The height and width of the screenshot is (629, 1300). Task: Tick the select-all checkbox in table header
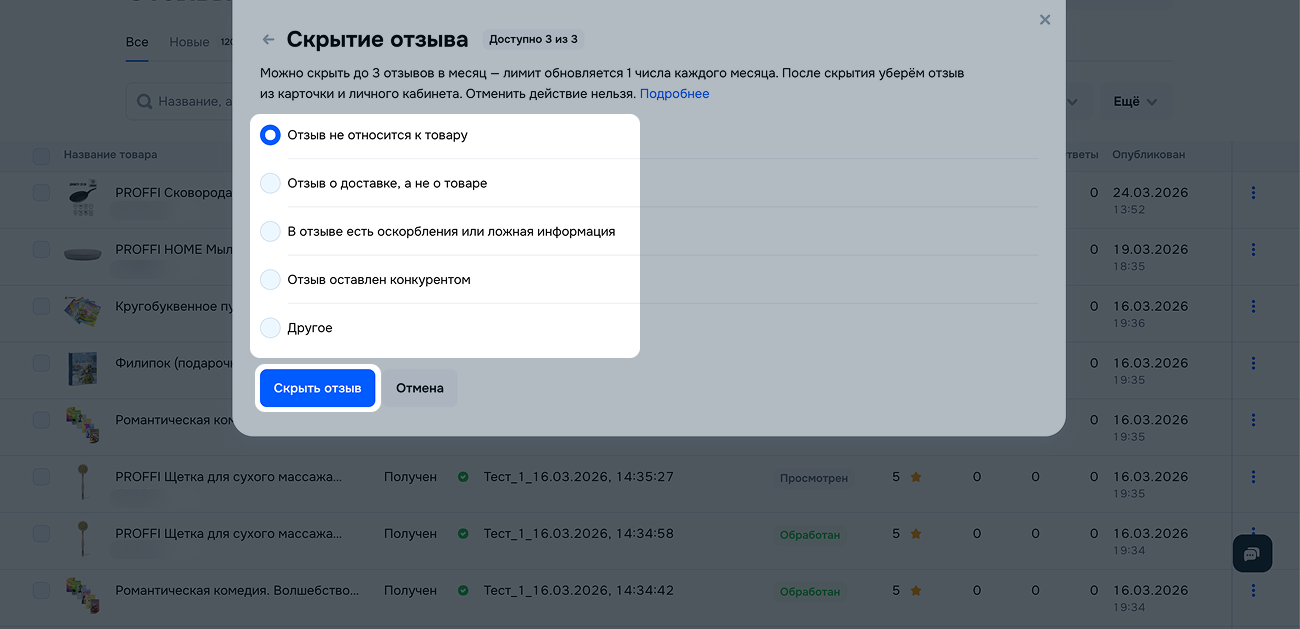(x=41, y=155)
